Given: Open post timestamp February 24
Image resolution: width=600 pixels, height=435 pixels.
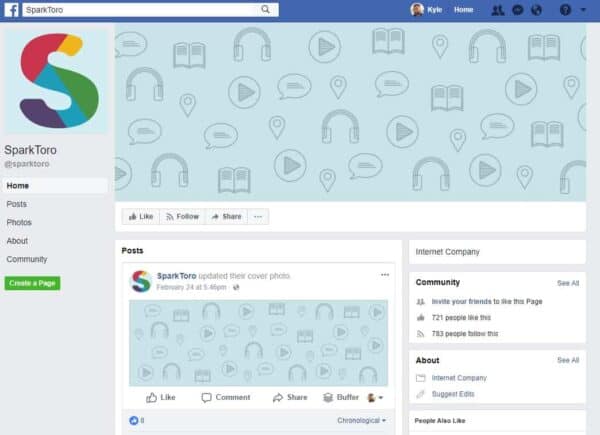Looking at the screenshot, I should click(191, 287).
